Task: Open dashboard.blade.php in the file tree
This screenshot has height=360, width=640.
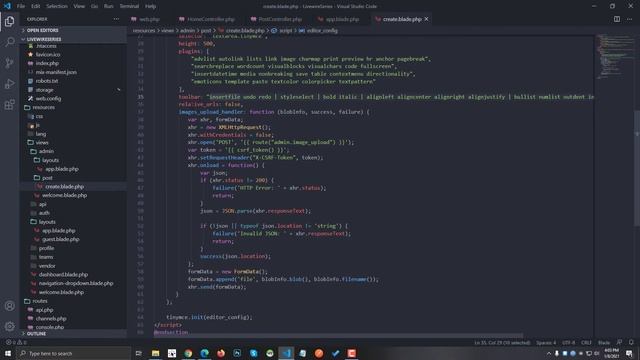Action: pos(63,274)
